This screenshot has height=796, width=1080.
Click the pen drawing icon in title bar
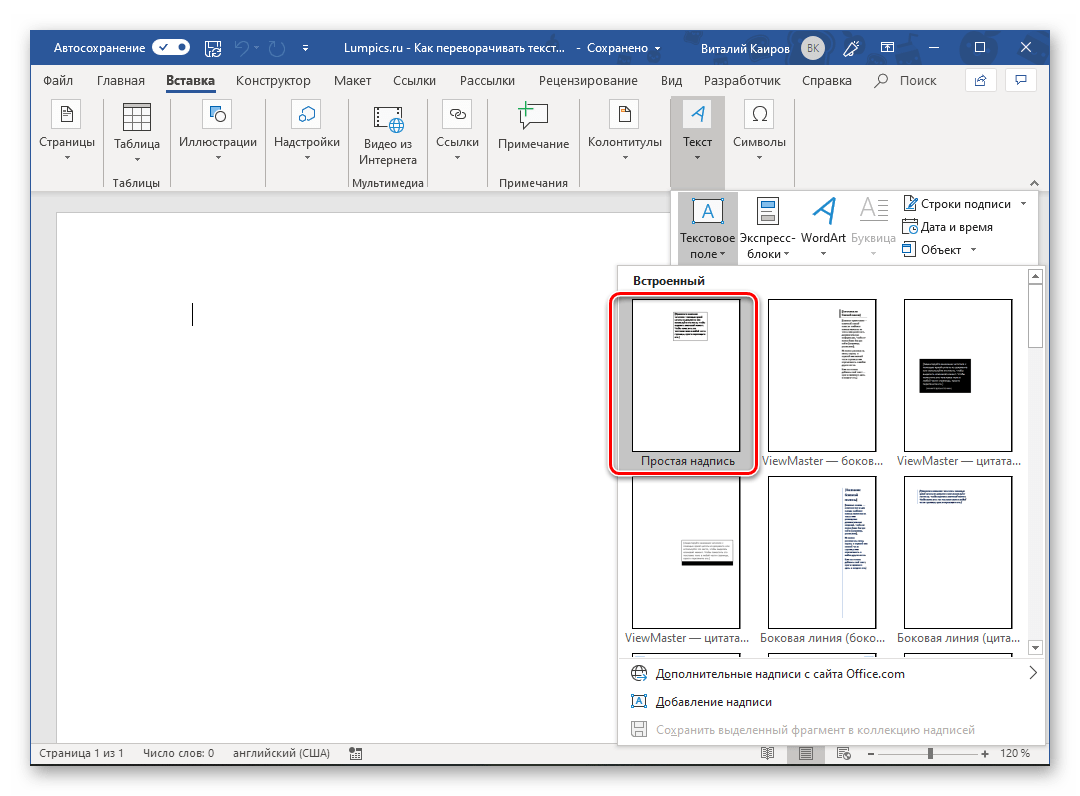(851, 48)
